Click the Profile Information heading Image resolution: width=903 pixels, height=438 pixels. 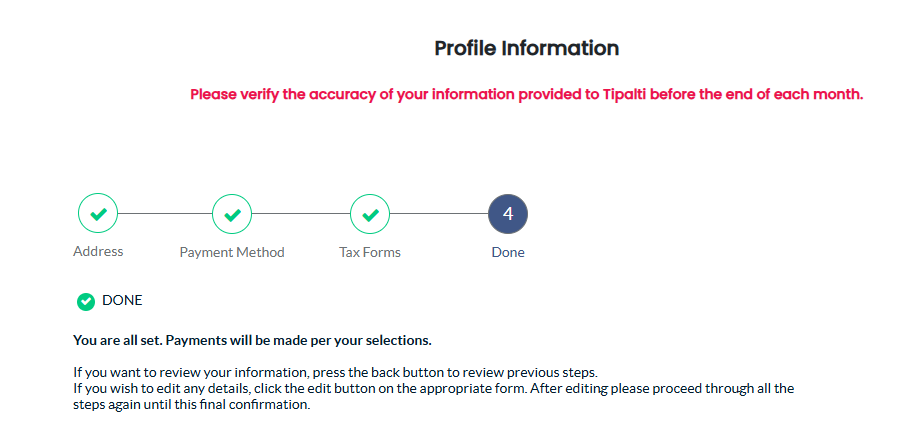tap(526, 48)
